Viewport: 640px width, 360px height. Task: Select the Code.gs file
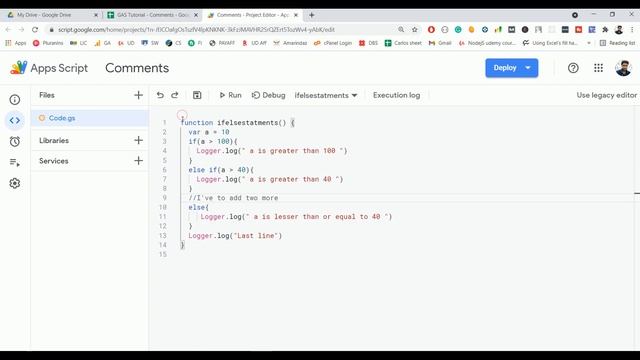pyautogui.click(x=90, y=118)
